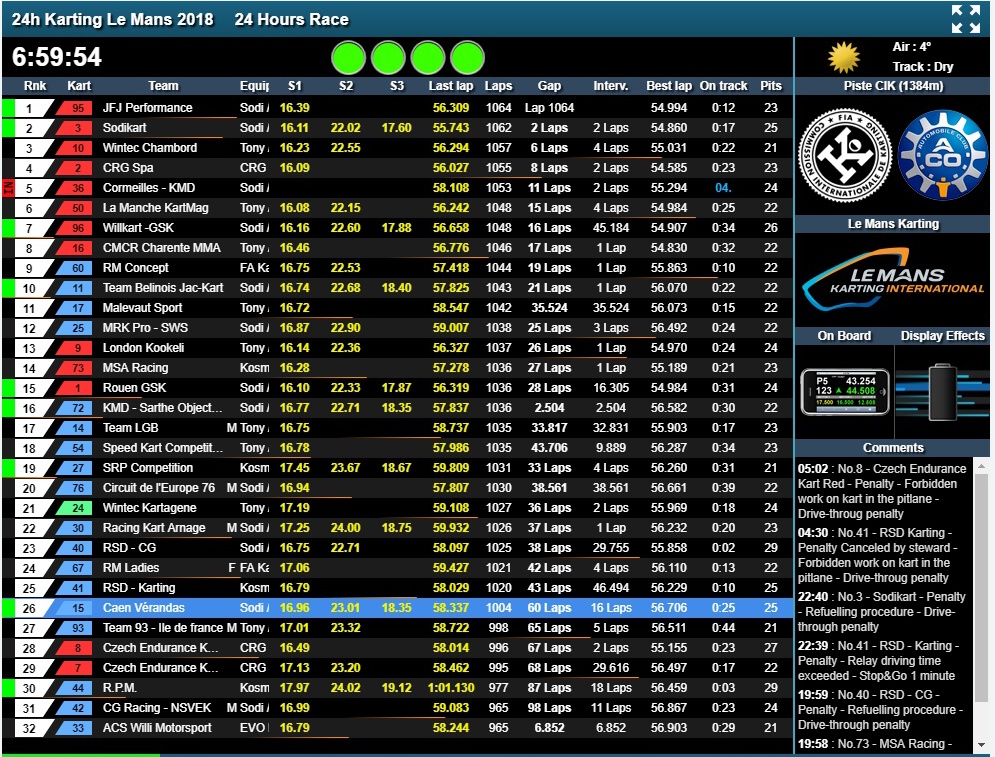Click the Track : Dry status
The width and height of the screenshot is (995, 757).
[923, 67]
